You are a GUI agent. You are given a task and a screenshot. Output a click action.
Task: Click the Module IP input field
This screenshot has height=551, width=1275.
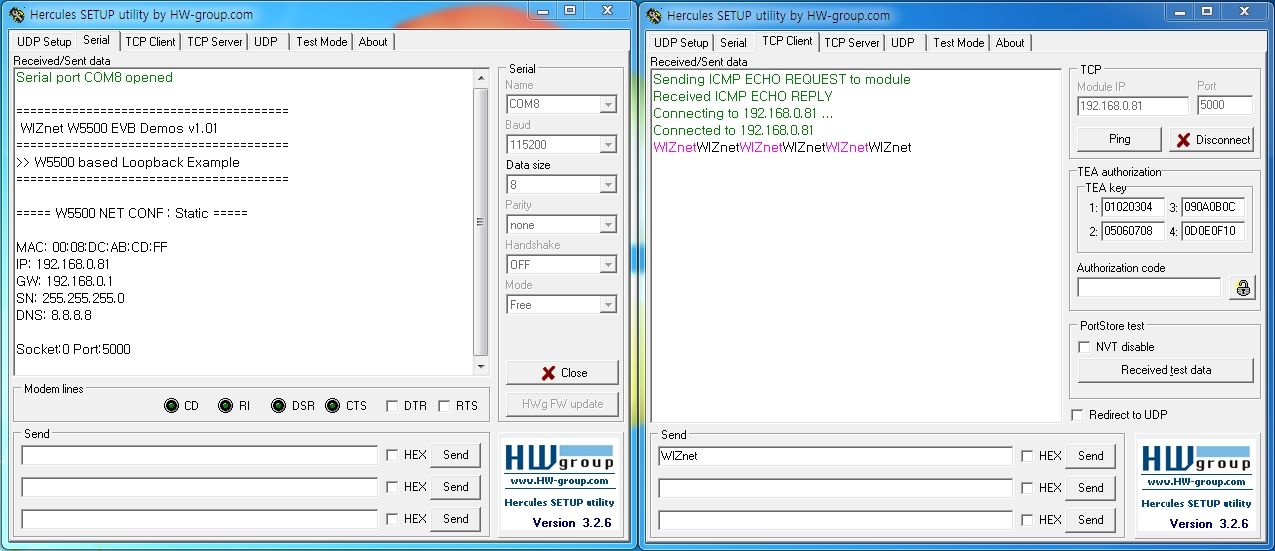[x=1132, y=105]
